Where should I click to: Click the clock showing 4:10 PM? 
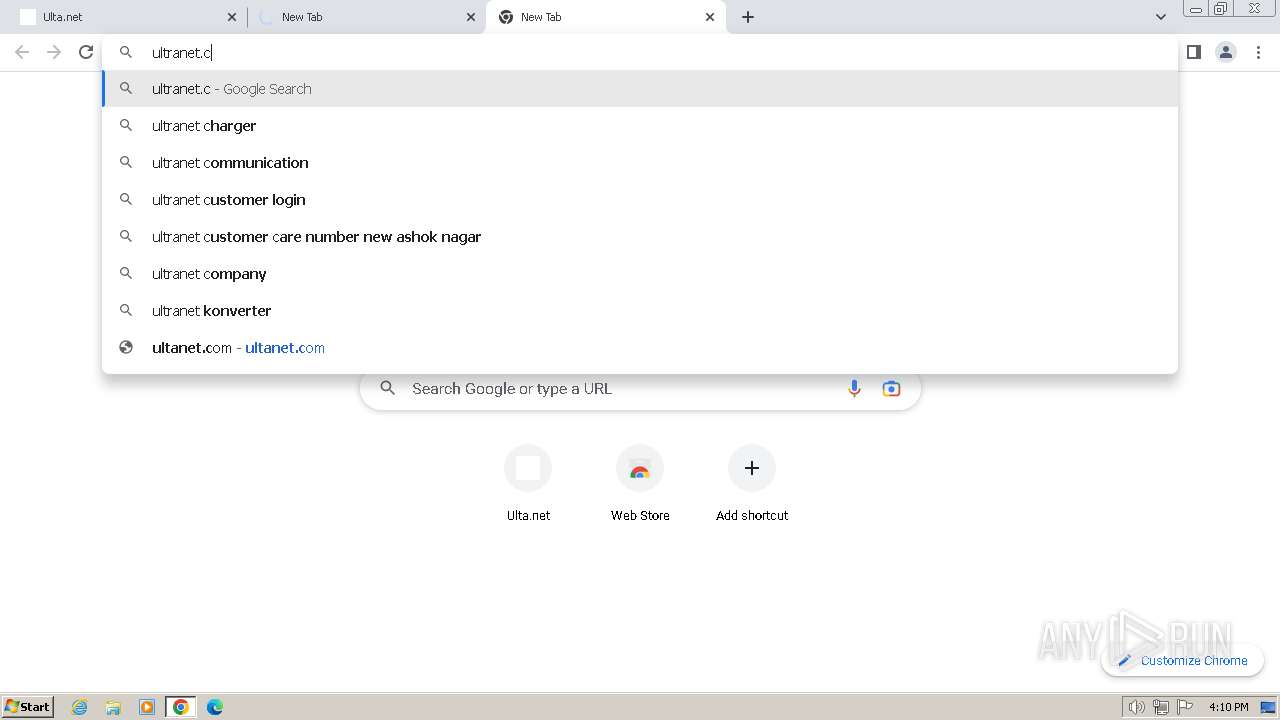(1228, 707)
